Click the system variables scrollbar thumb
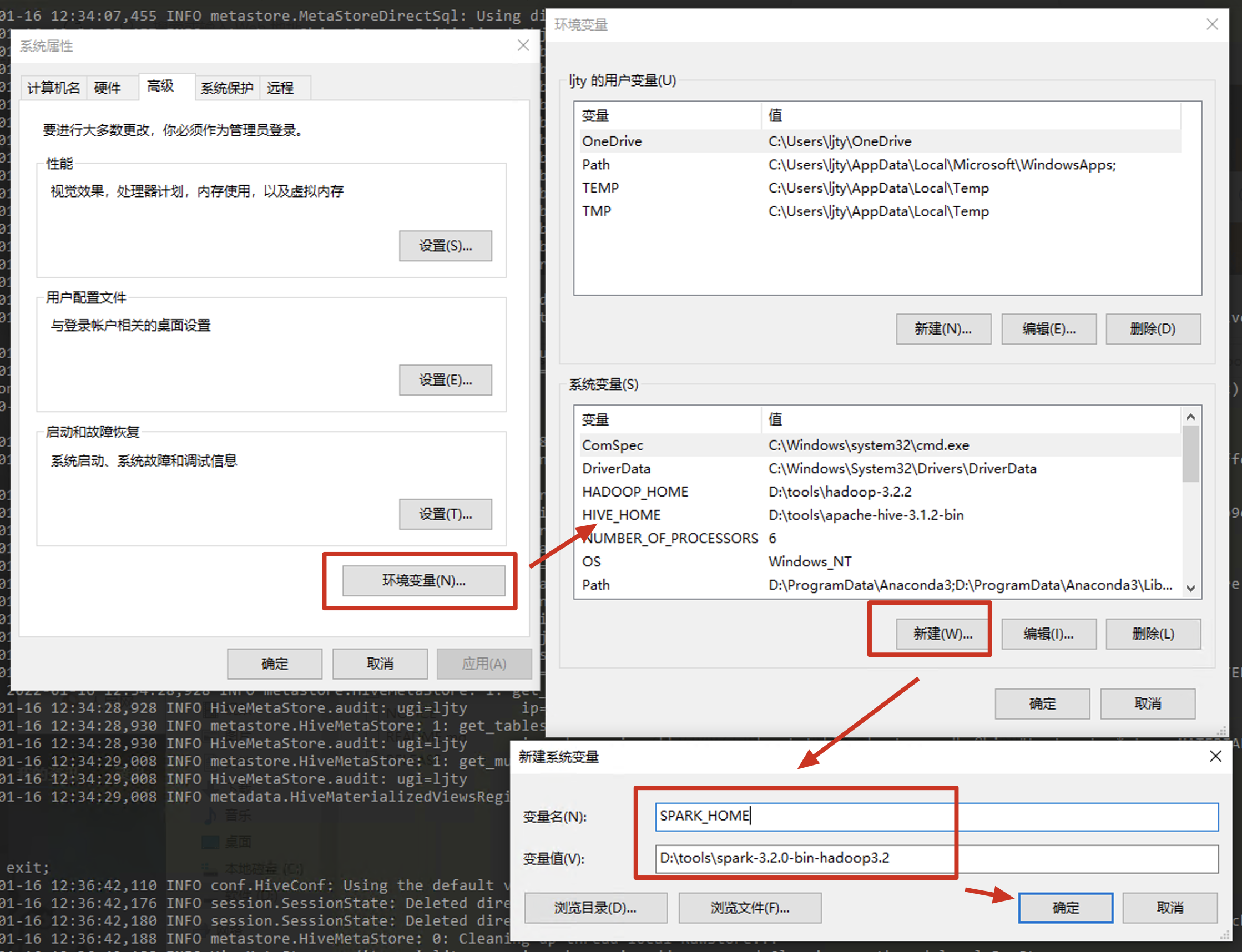Viewport: 1242px width, 952px height. (x=1191, y=454)
